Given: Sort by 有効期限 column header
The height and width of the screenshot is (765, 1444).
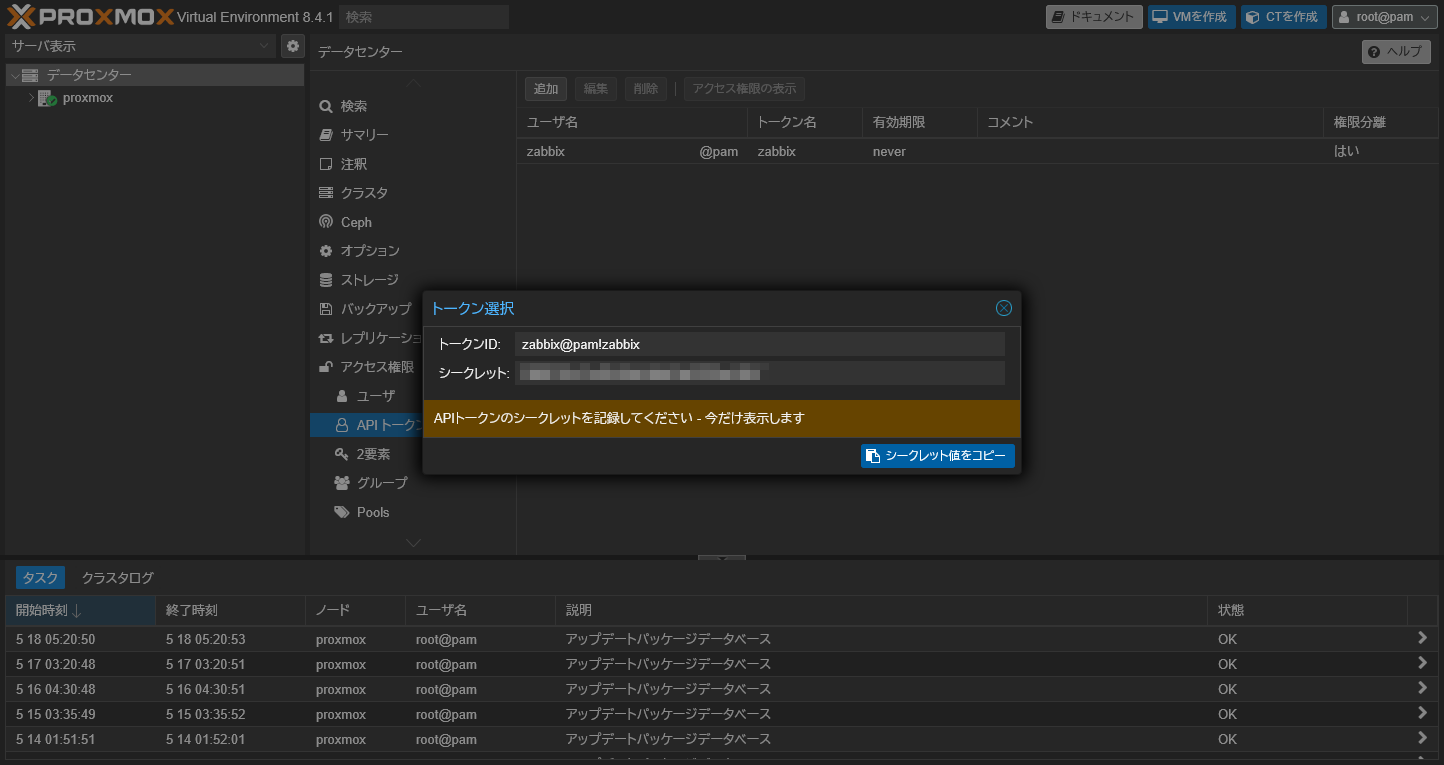Looking at the screenshot, I should click(920, 122).
